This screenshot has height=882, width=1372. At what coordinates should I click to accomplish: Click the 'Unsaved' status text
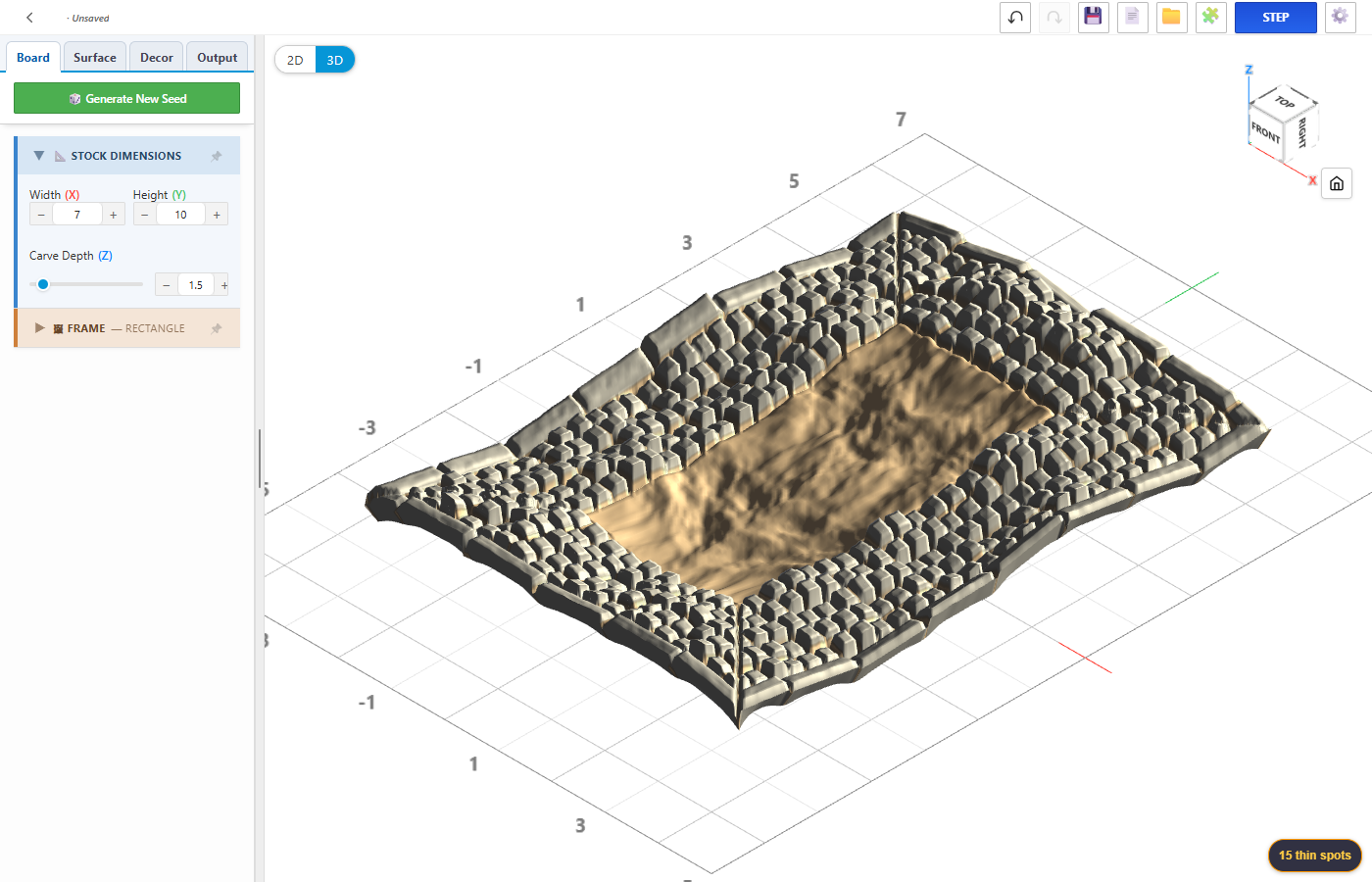click(x=90, y=18)
